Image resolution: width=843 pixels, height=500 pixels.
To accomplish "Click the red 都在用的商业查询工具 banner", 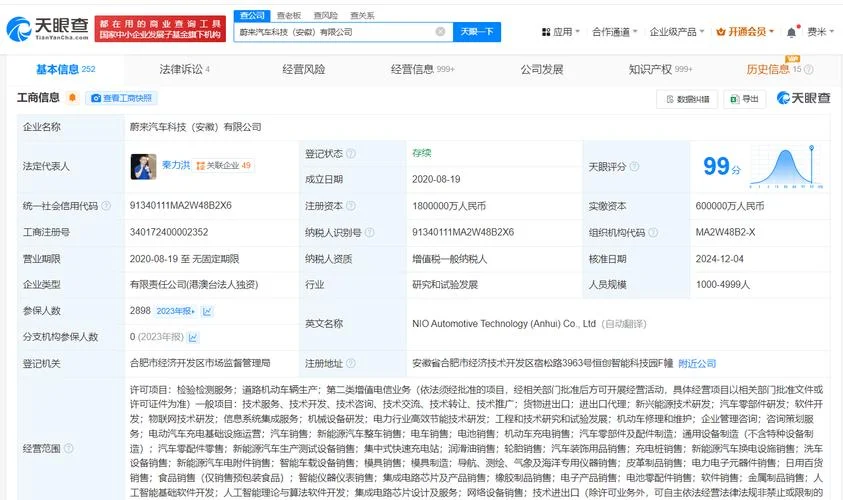I will [160, 29].
